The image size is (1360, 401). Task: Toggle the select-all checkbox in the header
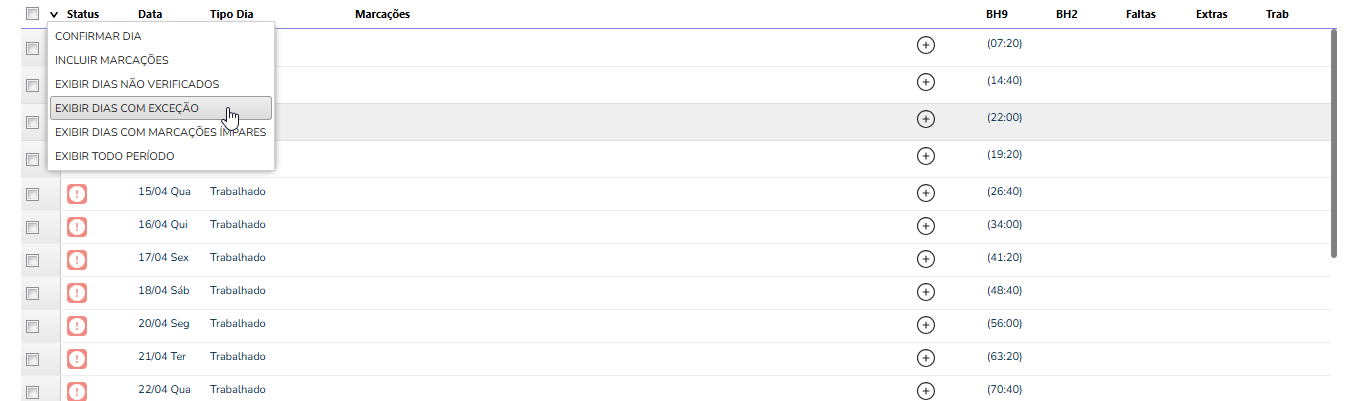click(x=32, y=14)
